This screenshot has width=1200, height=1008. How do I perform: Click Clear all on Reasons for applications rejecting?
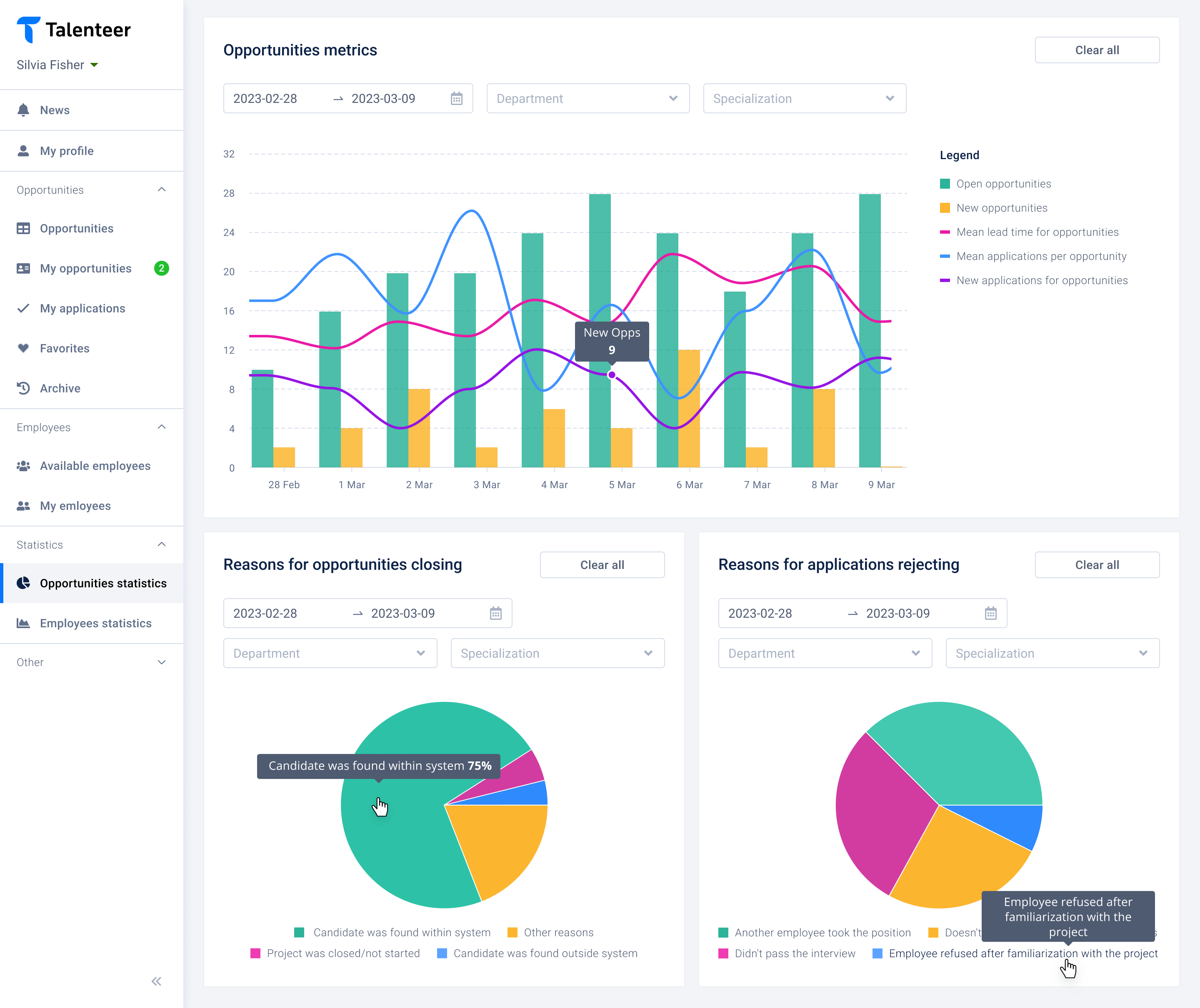pos(1097,564)
